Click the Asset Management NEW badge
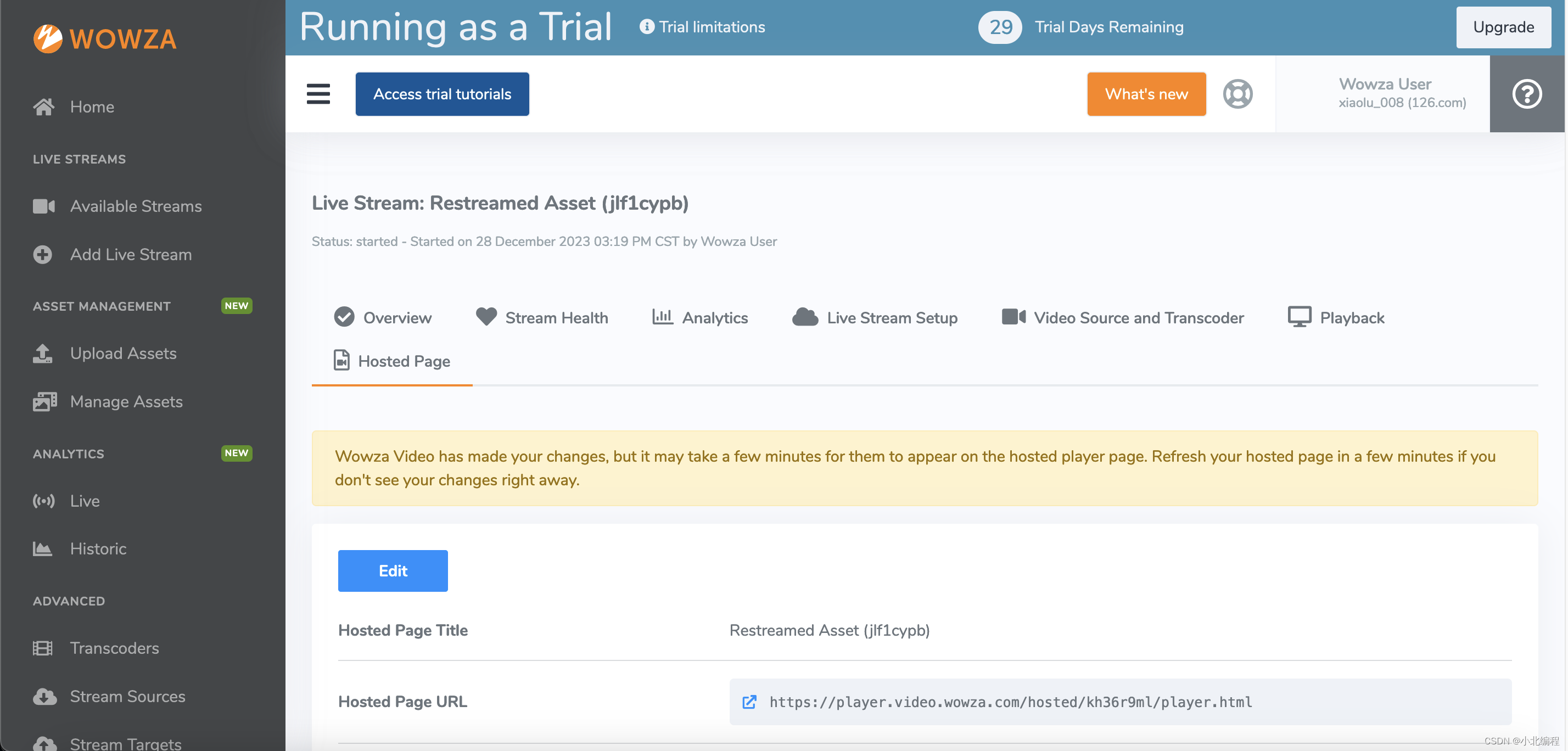 [236, 306]
